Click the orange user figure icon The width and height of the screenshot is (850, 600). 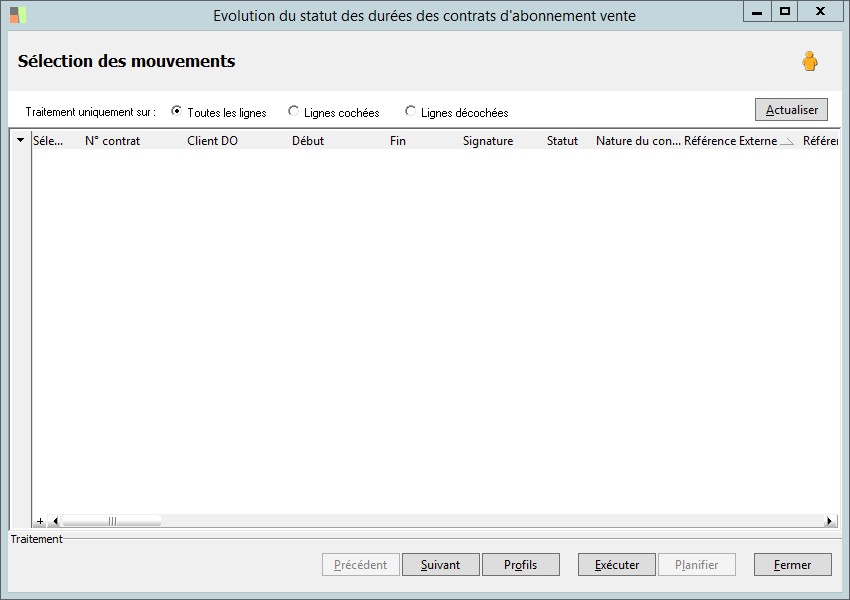click(810, 61)
